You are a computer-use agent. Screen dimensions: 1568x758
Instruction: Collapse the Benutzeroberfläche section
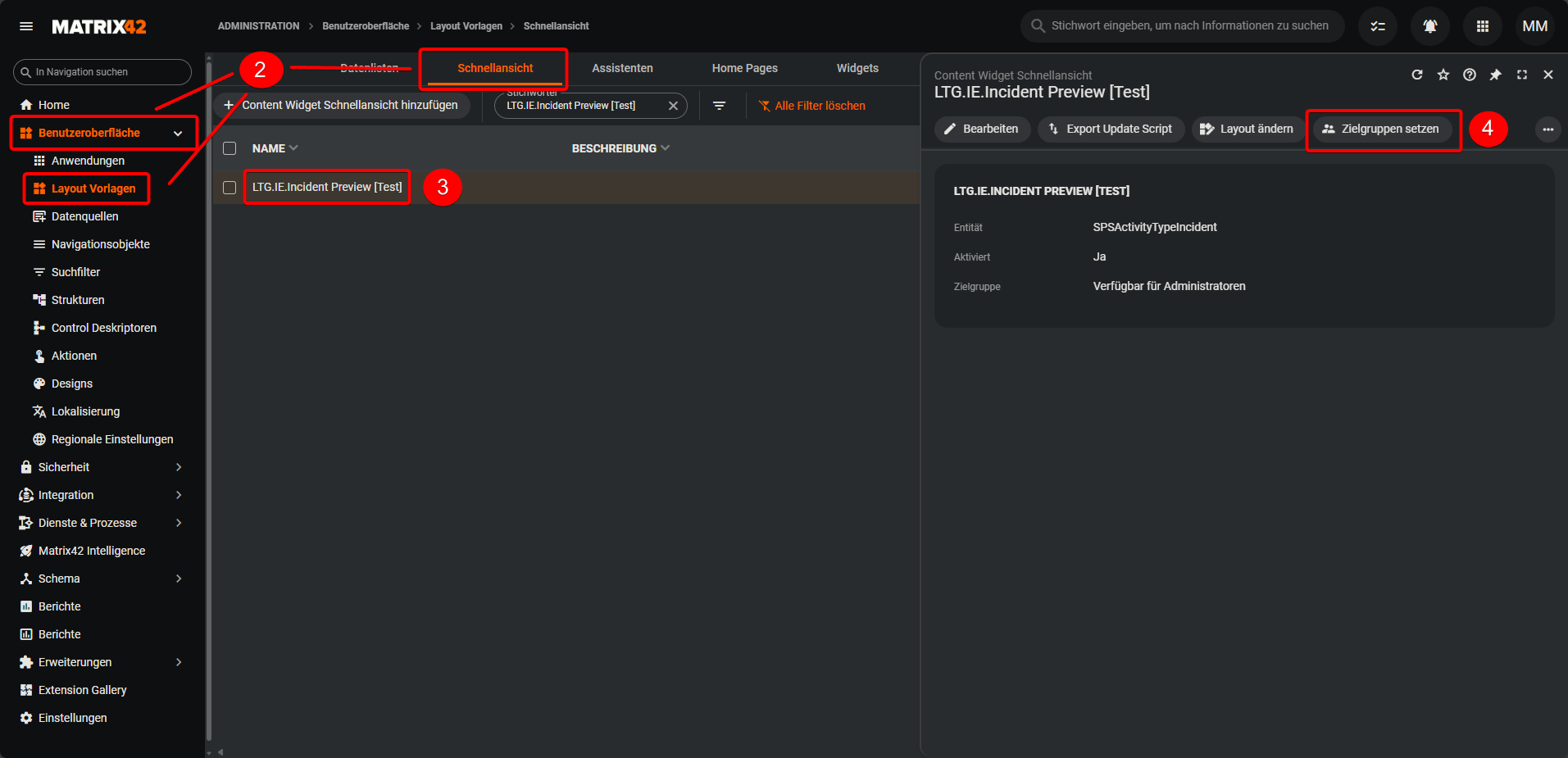[178, 133]
